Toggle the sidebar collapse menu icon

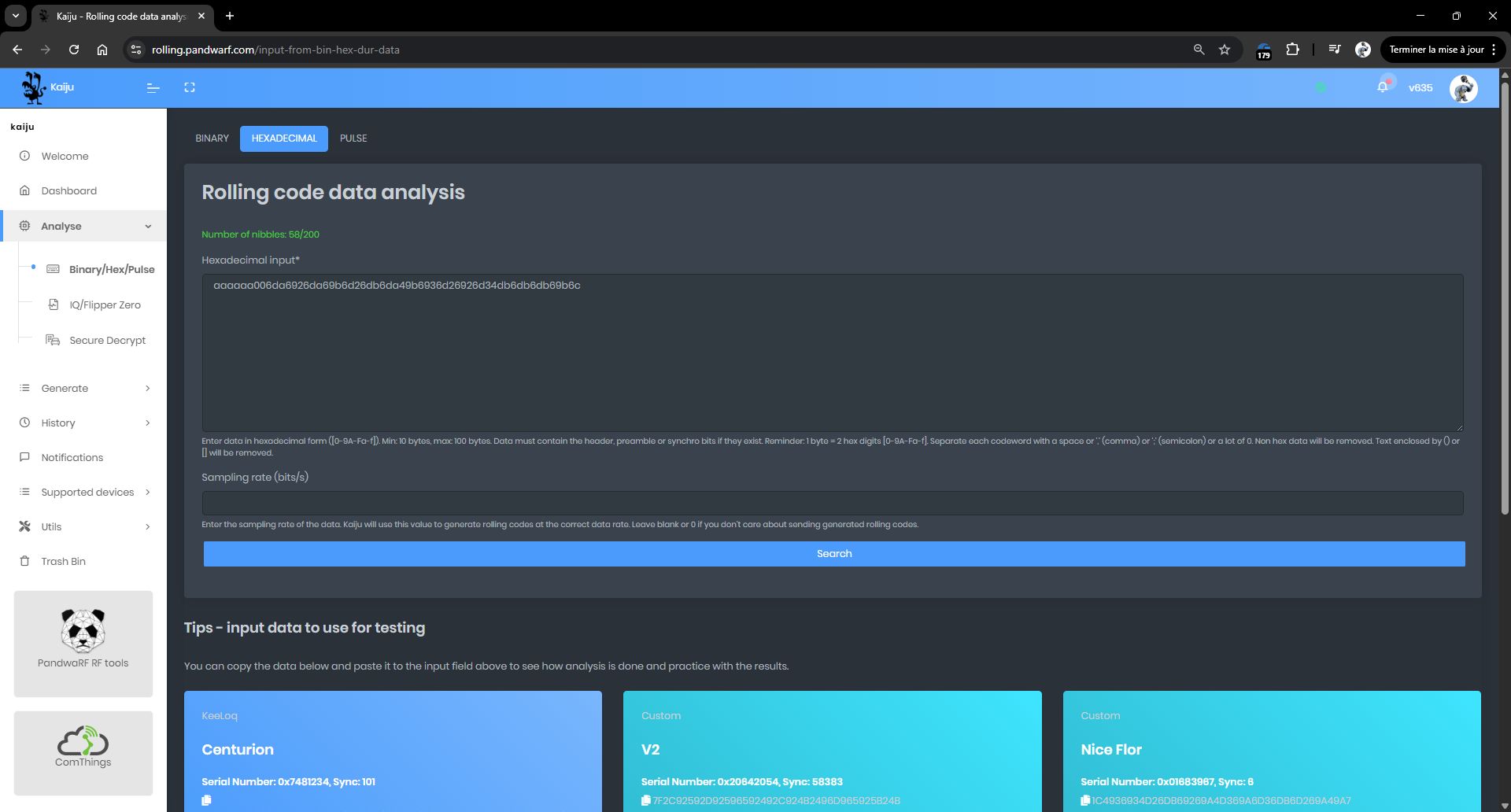pyautogui.click(x=153, y=88)
